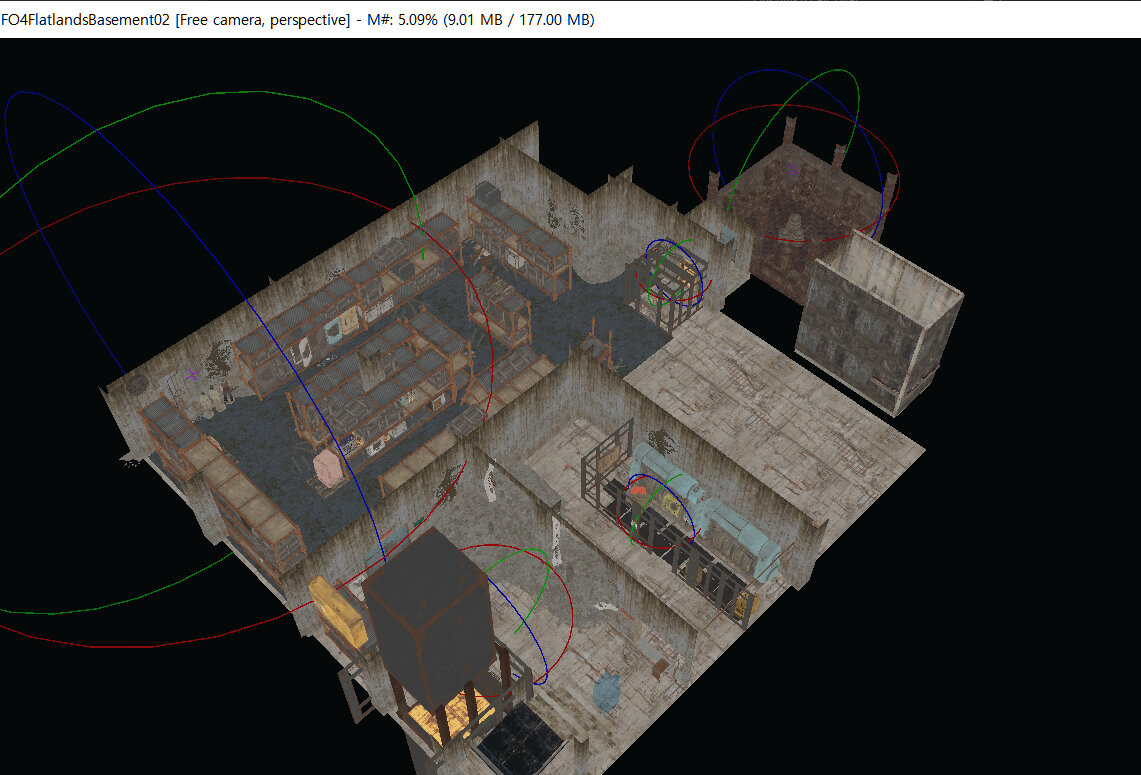This screenshot has width=1141, height=775.
Task: Select the red item on the conveyor
Action: pyautogui.click(x=637, y=492)
